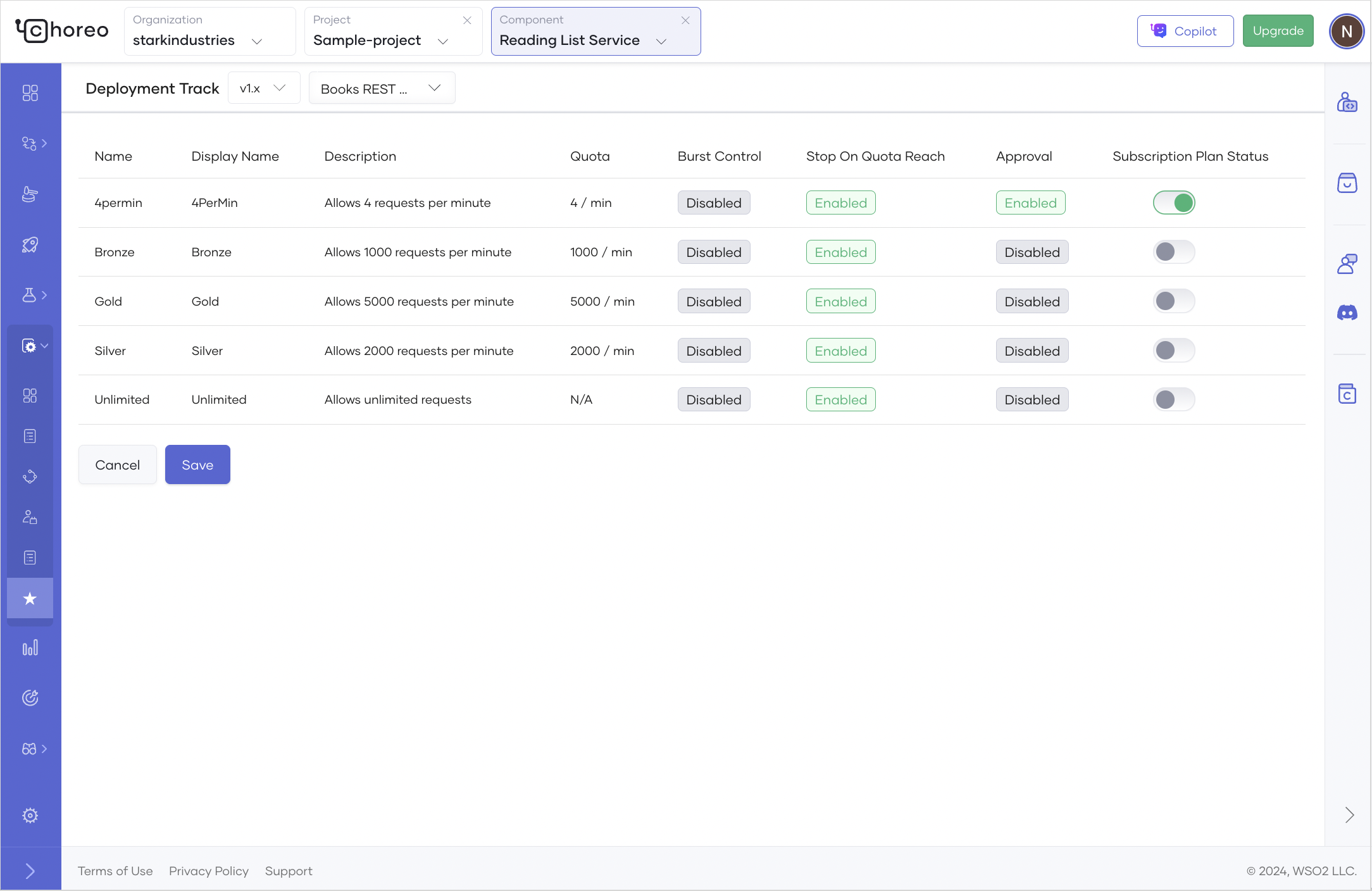The height and width of the screenshot is (891, 1372).
Task: Open the Build hand icon in sidebar
Action: click(x=30, y=194)
